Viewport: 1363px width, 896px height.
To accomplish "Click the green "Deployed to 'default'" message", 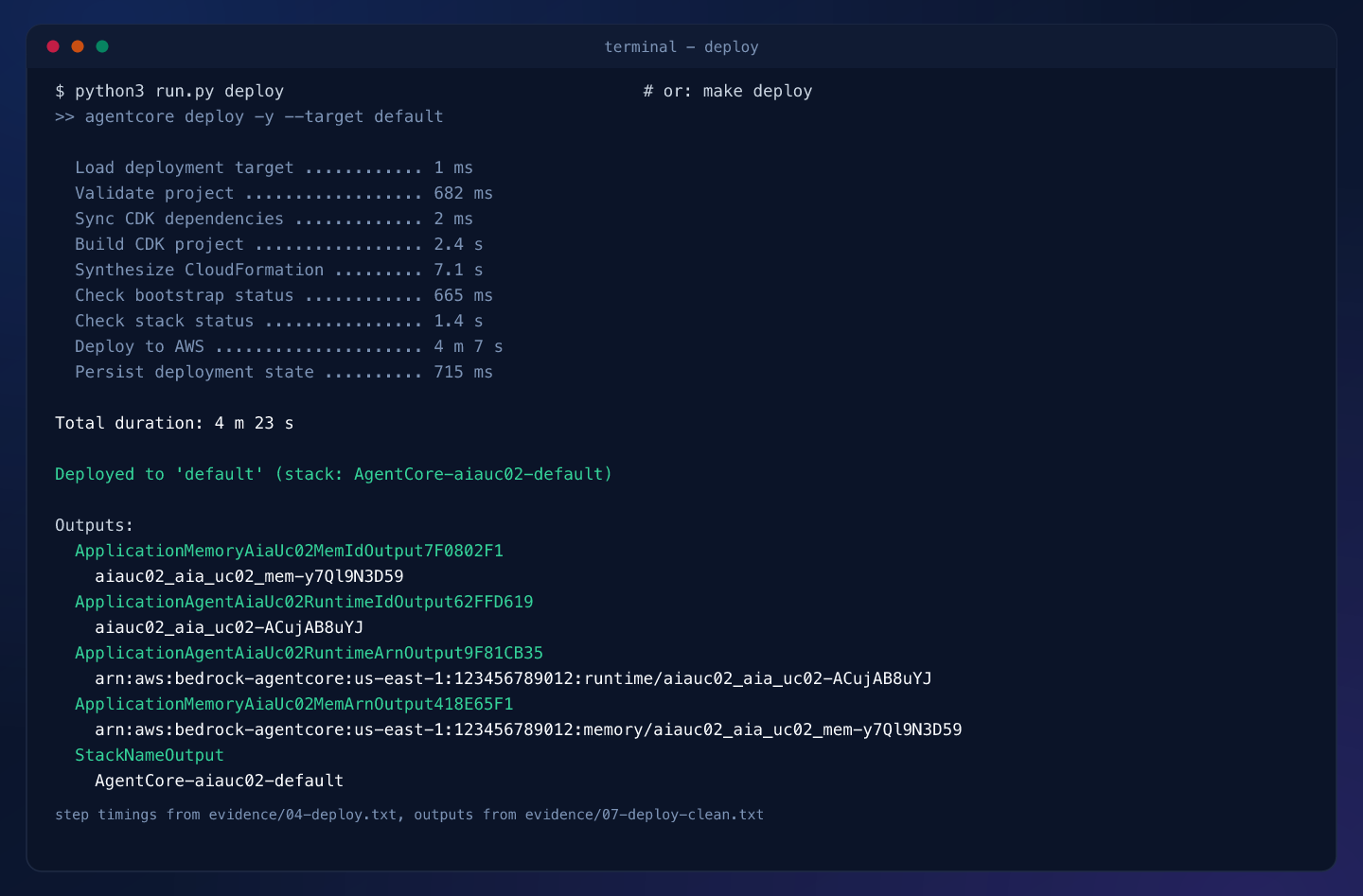I will coord(333,474).
